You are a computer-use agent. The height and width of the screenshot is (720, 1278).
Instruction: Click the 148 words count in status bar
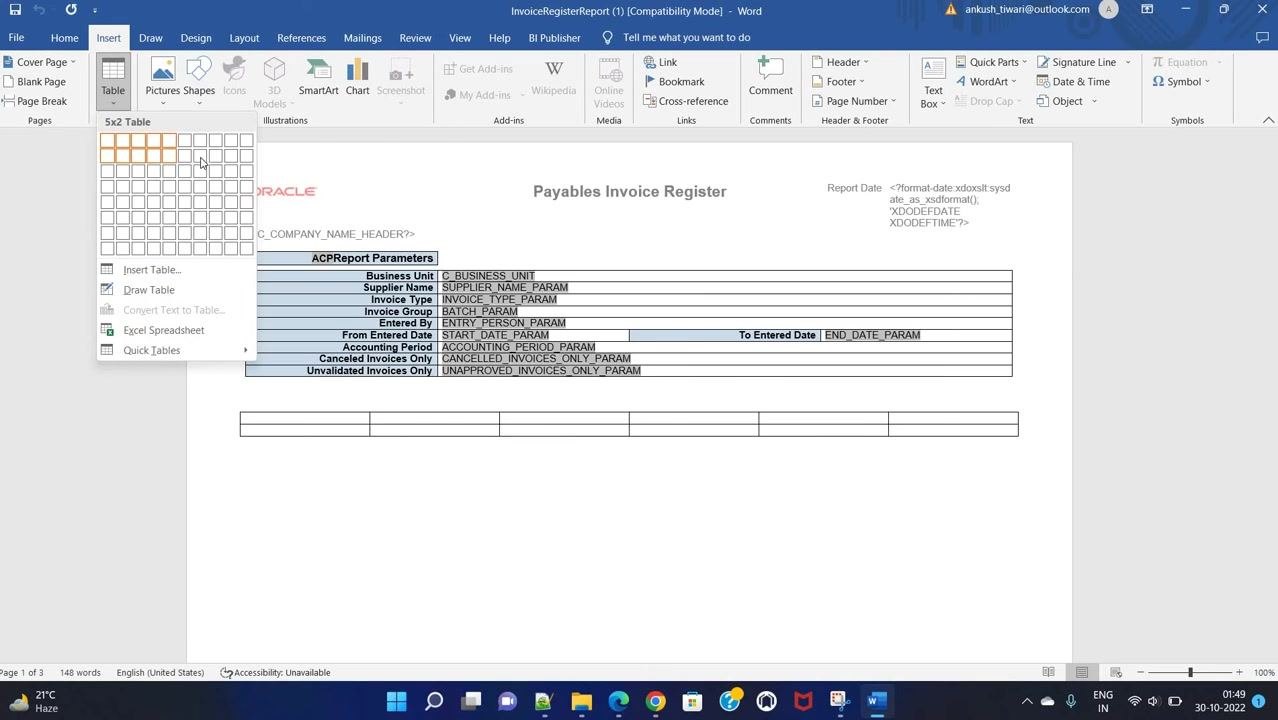(x=80, y=673)
